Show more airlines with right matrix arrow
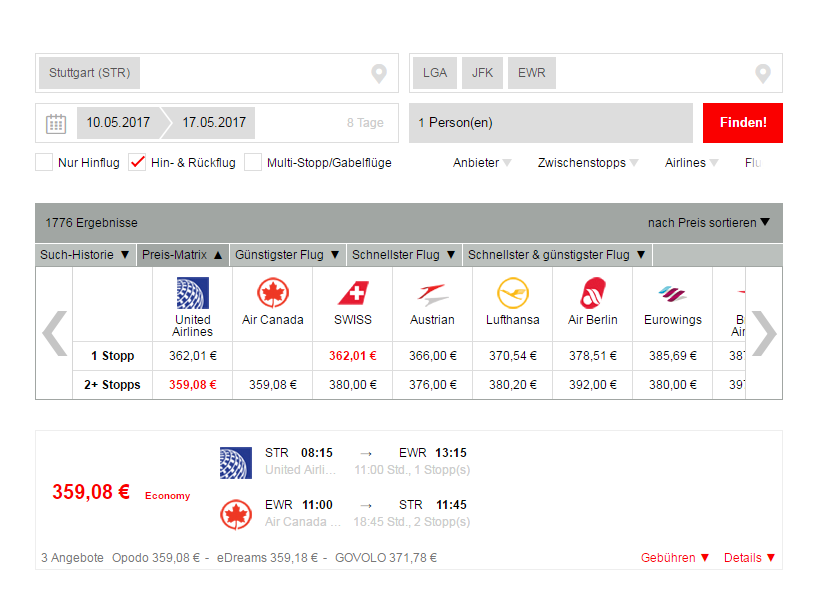The width and height of the screenshot is (820, 597). pos(764,333)
